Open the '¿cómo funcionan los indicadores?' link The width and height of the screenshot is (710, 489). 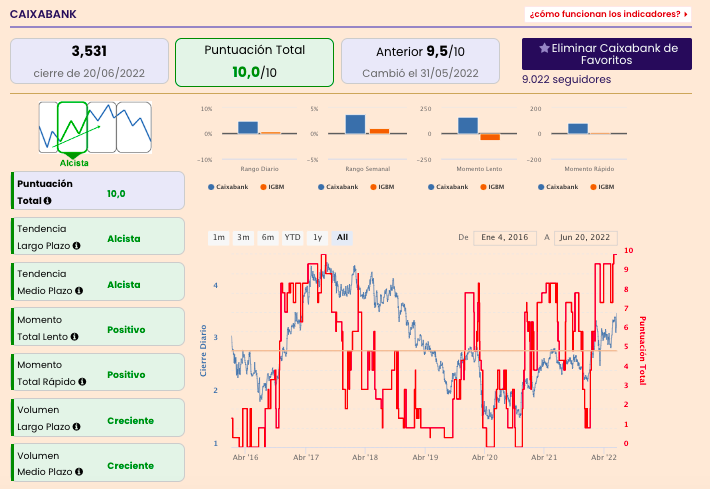point(608,14)
